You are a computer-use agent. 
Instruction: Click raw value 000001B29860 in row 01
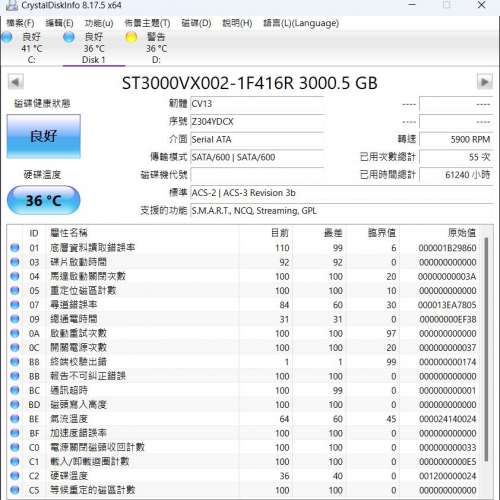(x=447, y=248)
